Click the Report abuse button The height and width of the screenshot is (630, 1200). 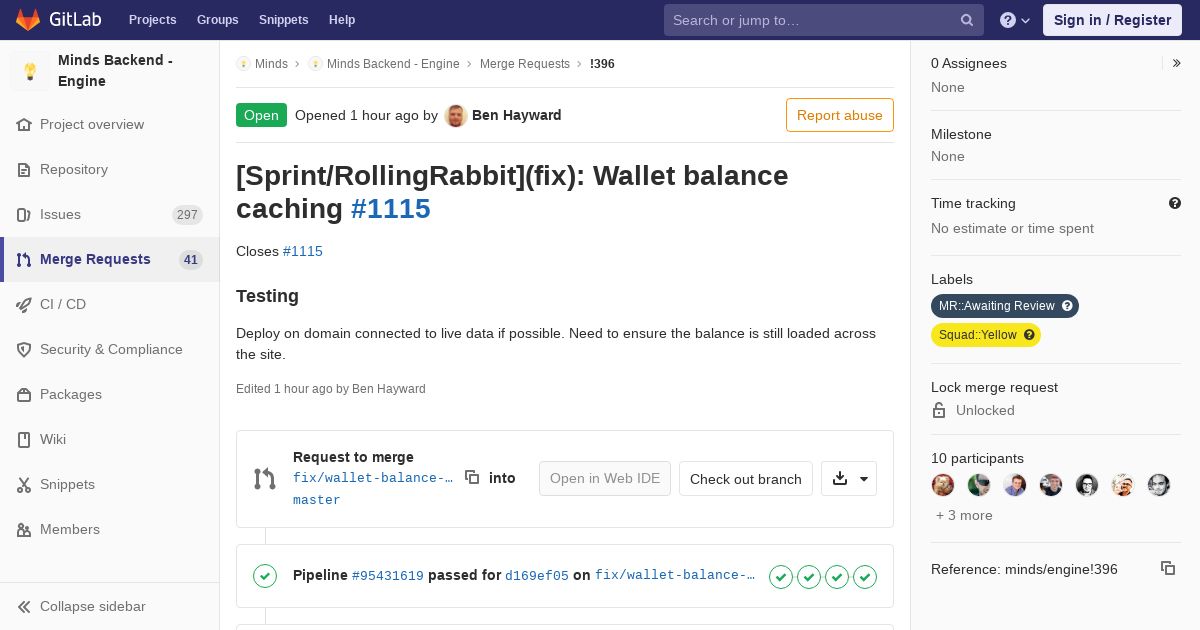(x=840, y=115)
